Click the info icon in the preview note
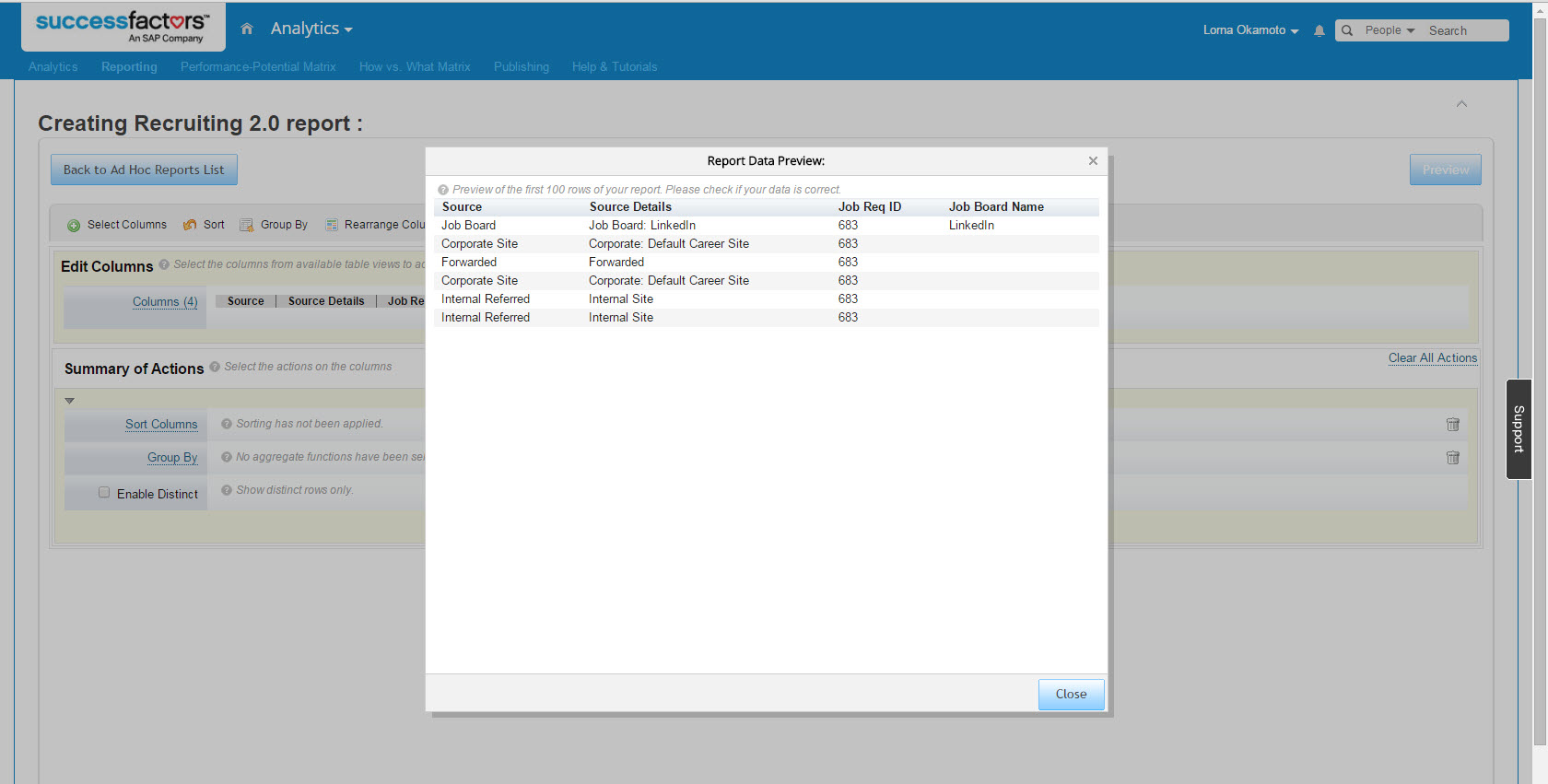Screen dimensions: 1548x784 click(x=443, y=190)
